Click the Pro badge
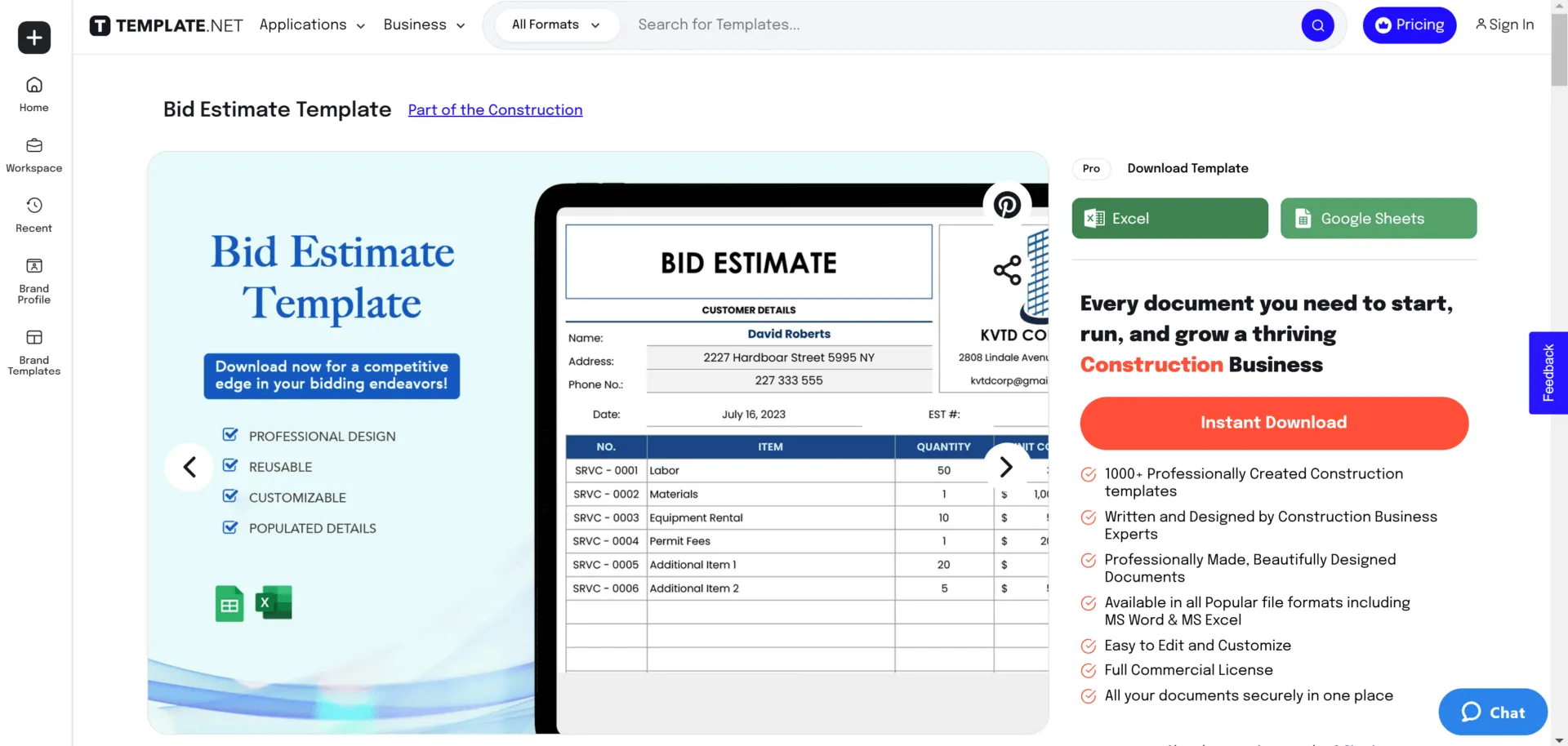 1091,169
